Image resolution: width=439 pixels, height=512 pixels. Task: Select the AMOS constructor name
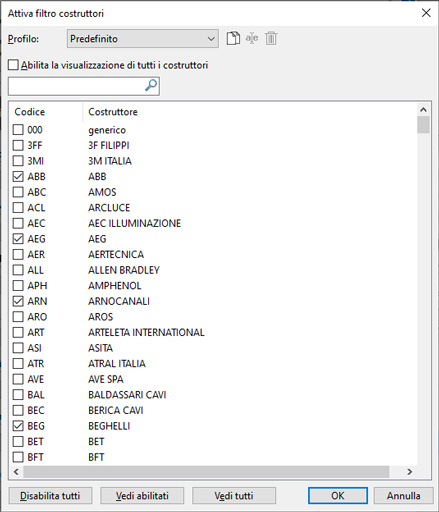102,192
